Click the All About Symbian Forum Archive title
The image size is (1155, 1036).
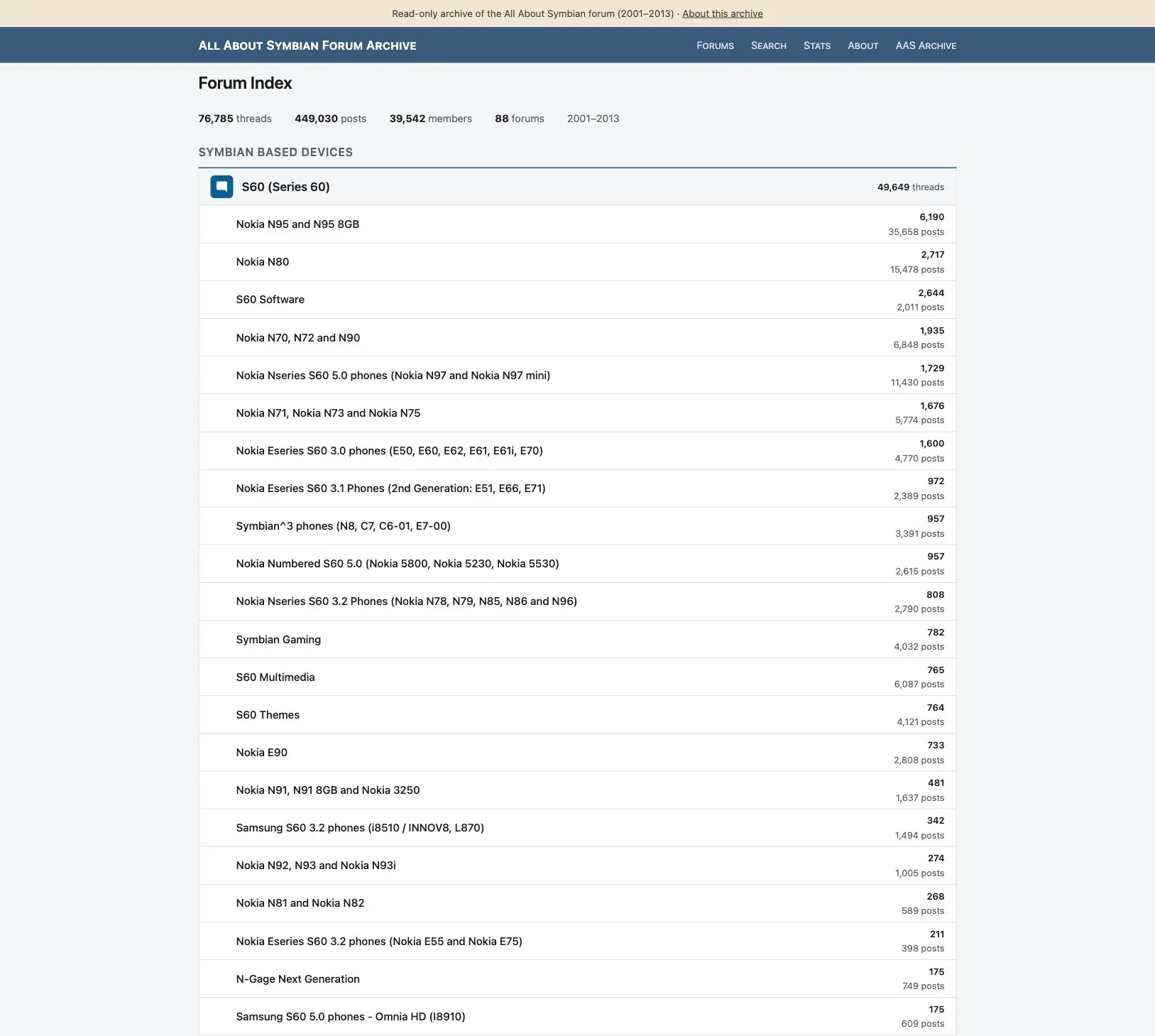pos(307,45)
